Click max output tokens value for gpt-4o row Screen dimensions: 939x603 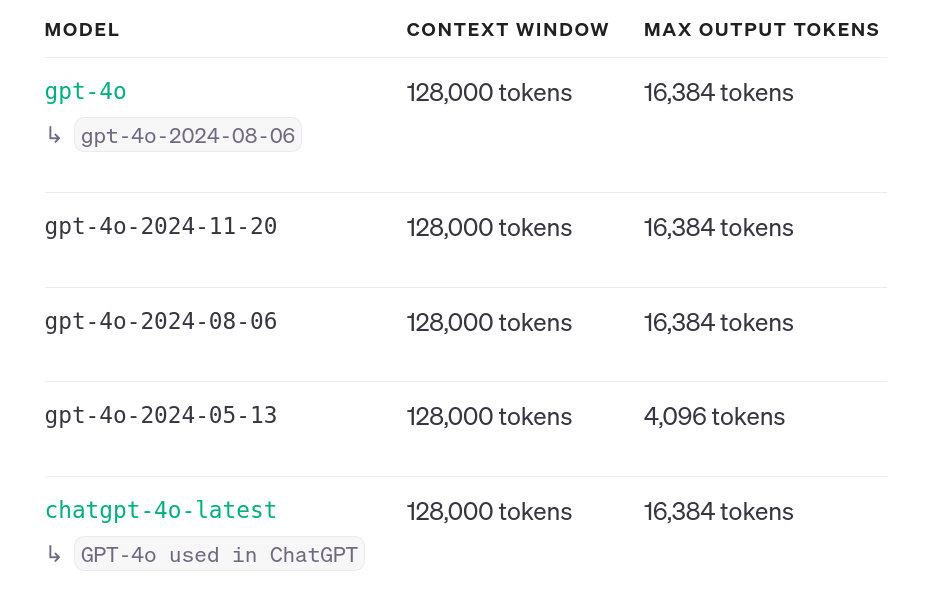[x=718, y=93]
